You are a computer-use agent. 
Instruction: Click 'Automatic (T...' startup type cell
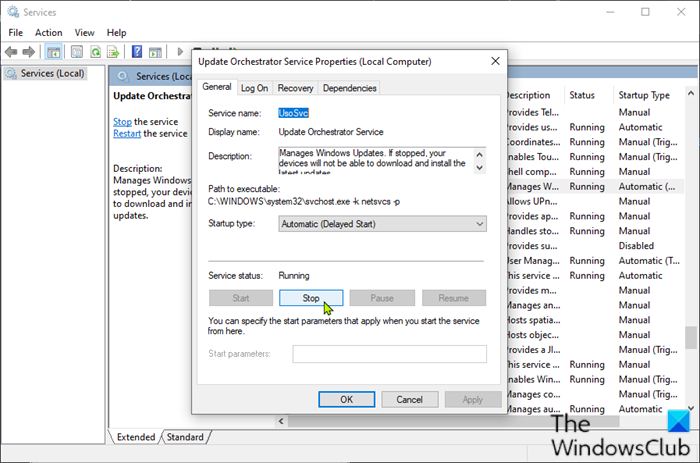point(649,261)
